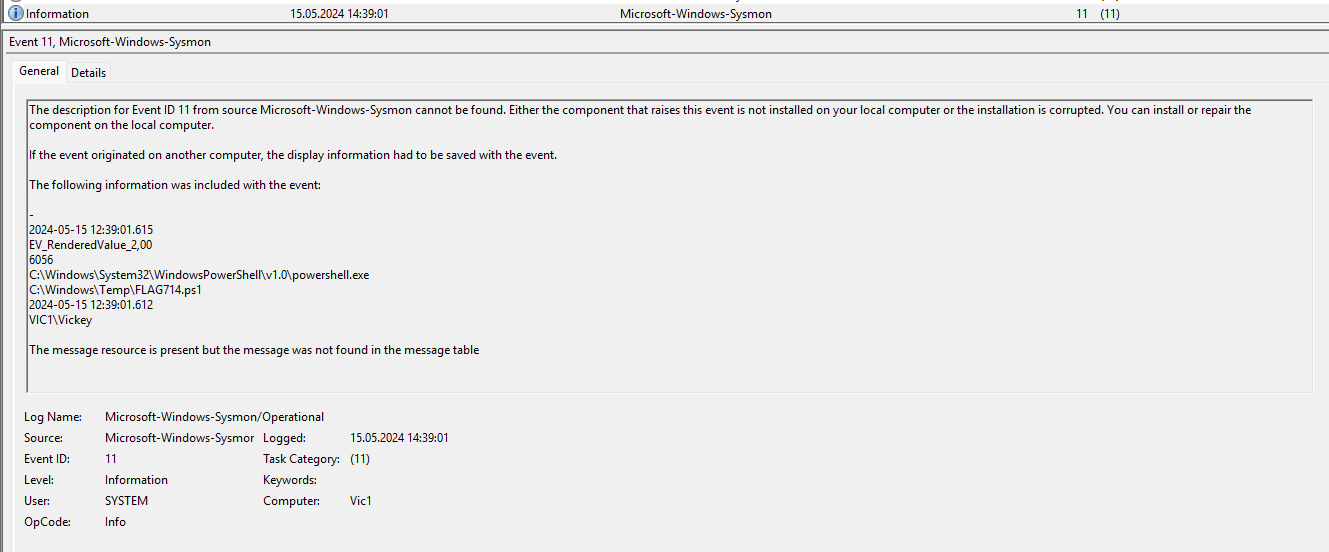Click the VIC1\Vickey user line

point(60,320)
